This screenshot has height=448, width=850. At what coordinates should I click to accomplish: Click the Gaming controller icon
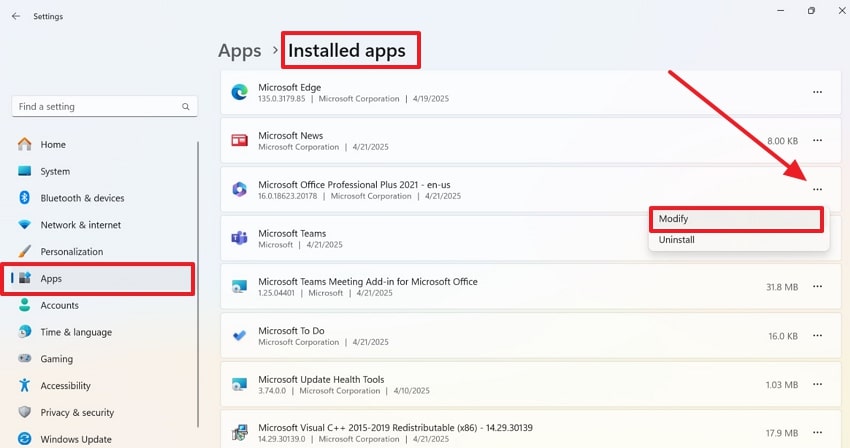tap(24, 358)
